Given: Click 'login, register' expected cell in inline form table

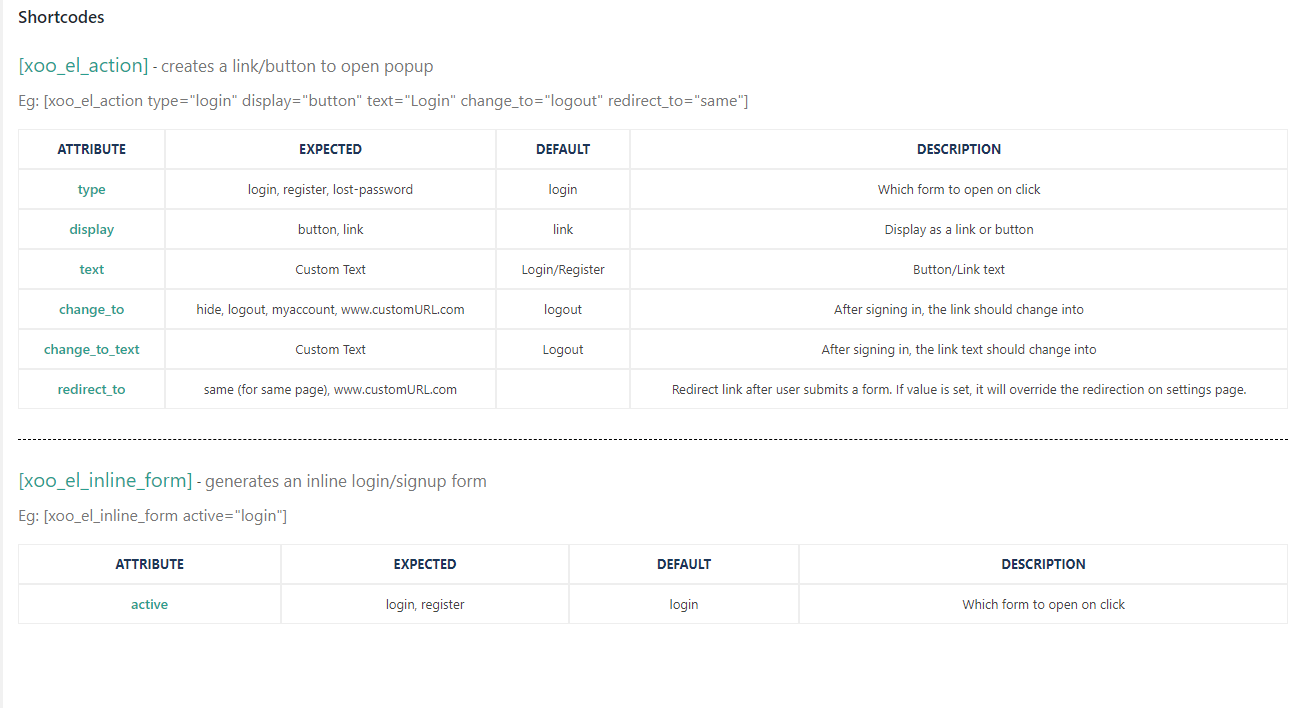Looking at the screenshot, I should click(x=425, y=605).
